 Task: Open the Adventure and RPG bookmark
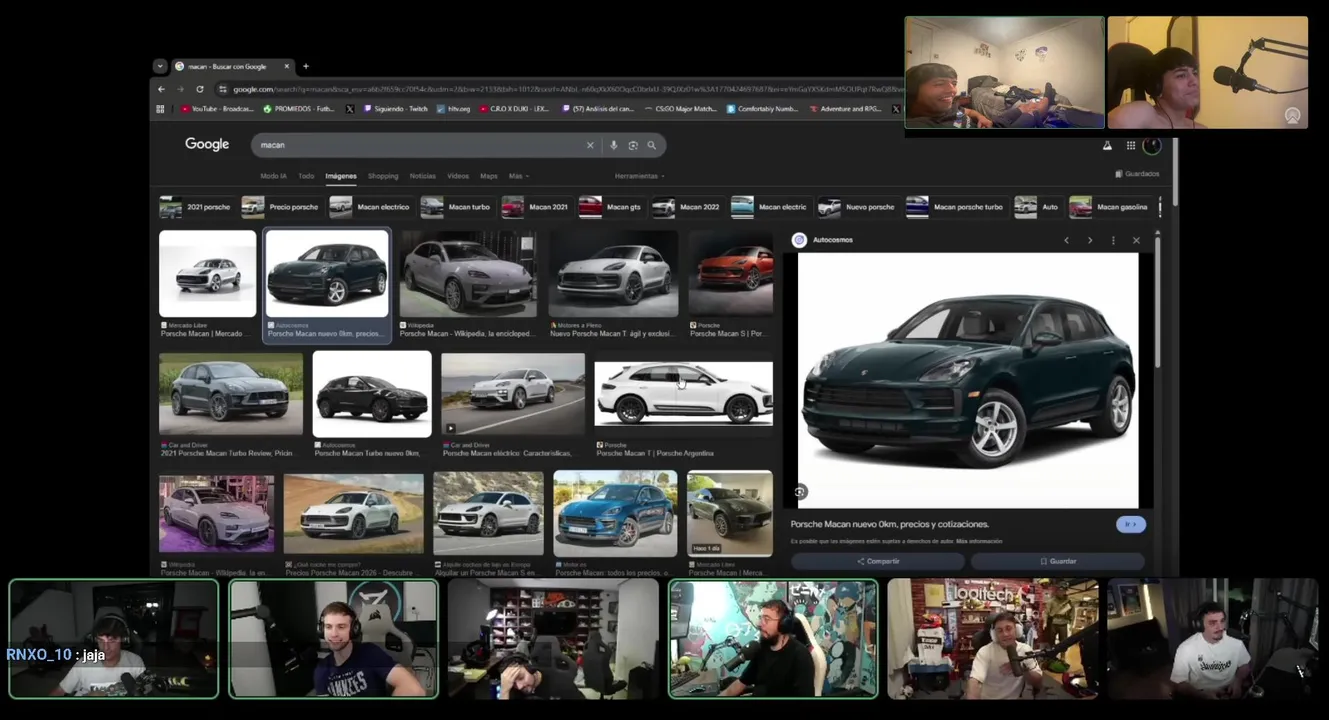pos(845,109)
